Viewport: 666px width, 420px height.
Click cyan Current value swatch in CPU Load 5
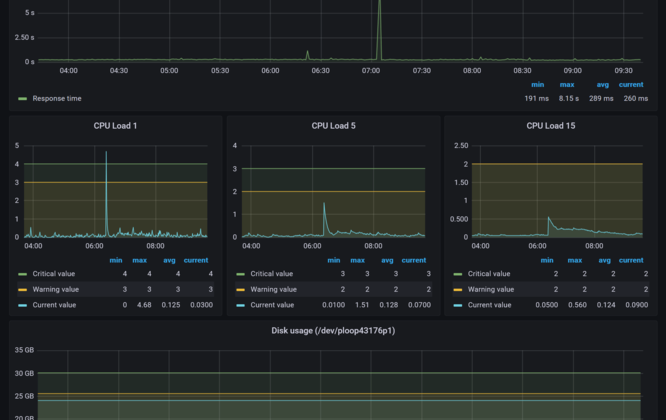click(240, 304)
